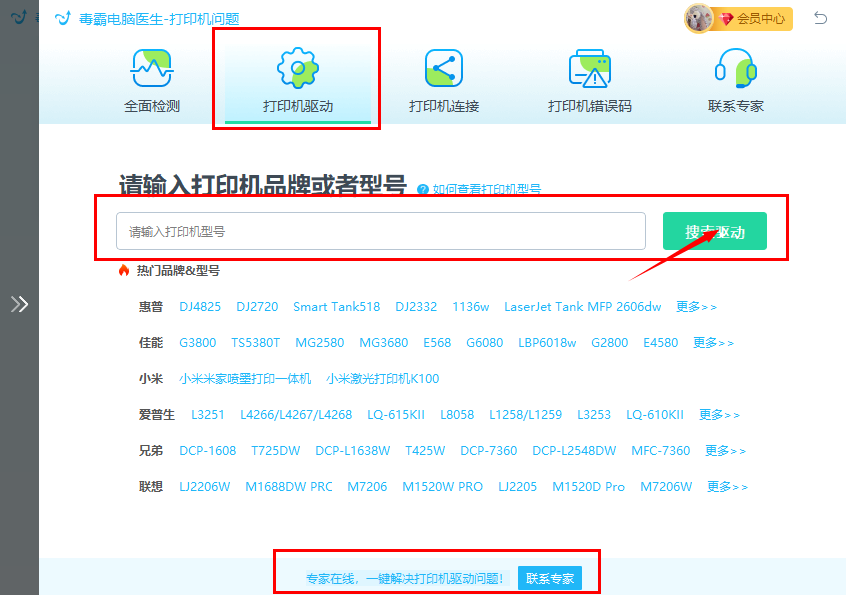This screenshot has height=595, width=846.
Task: Select Canon model TS5380T
Action: [256, 343]
